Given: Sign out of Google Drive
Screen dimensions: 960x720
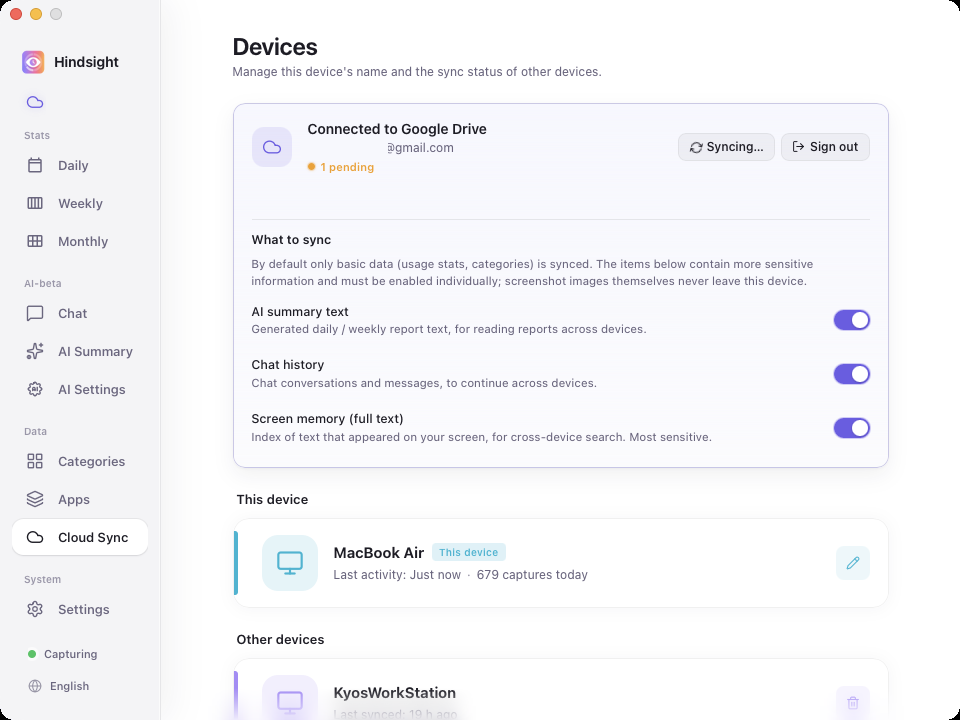Looking at the screenshot, I should [825, 147].
